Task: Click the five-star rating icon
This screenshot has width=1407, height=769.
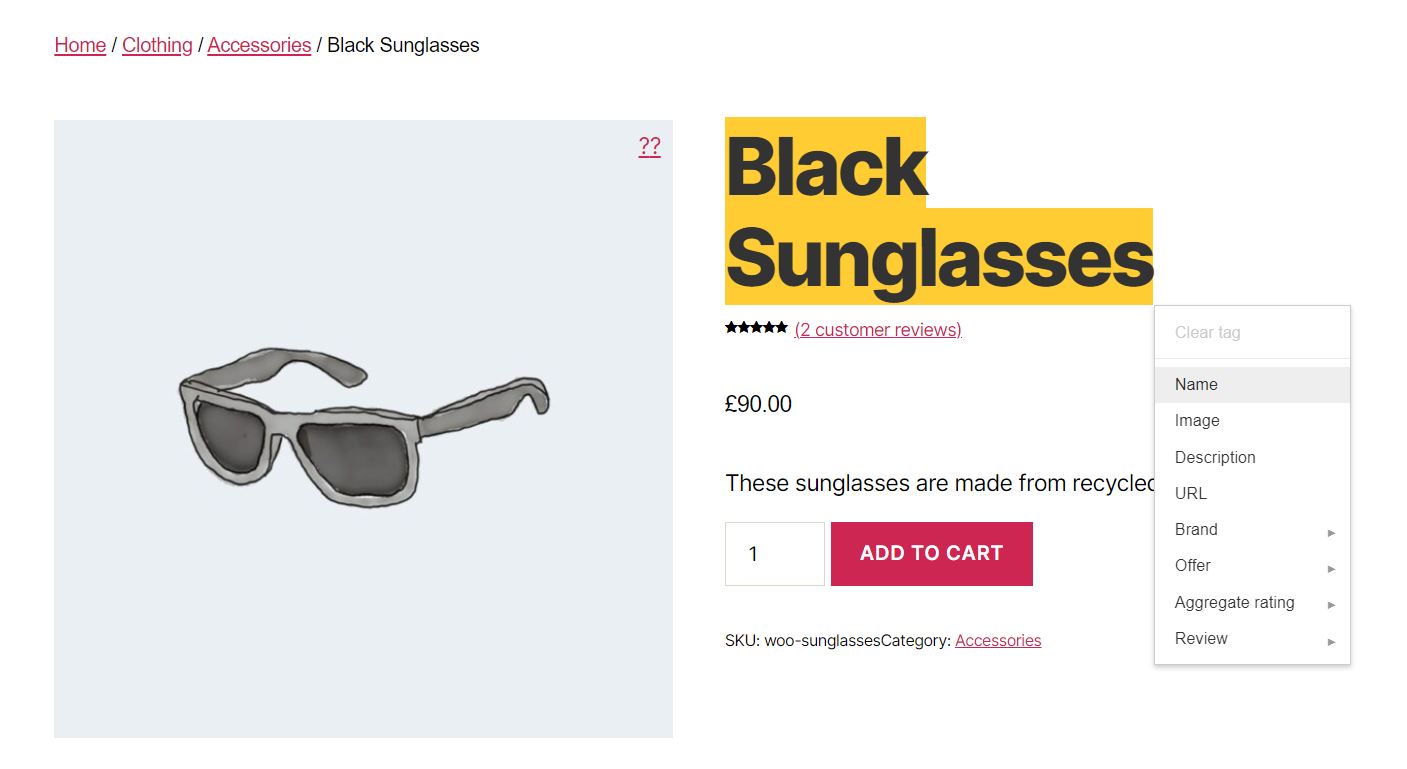Action: point(756,328)
